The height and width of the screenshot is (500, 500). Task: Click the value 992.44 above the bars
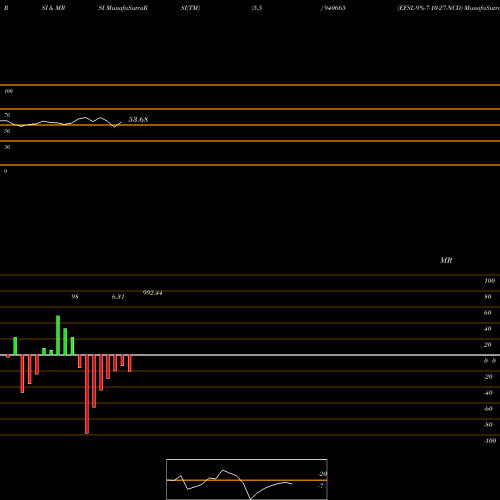click(152, 293)
